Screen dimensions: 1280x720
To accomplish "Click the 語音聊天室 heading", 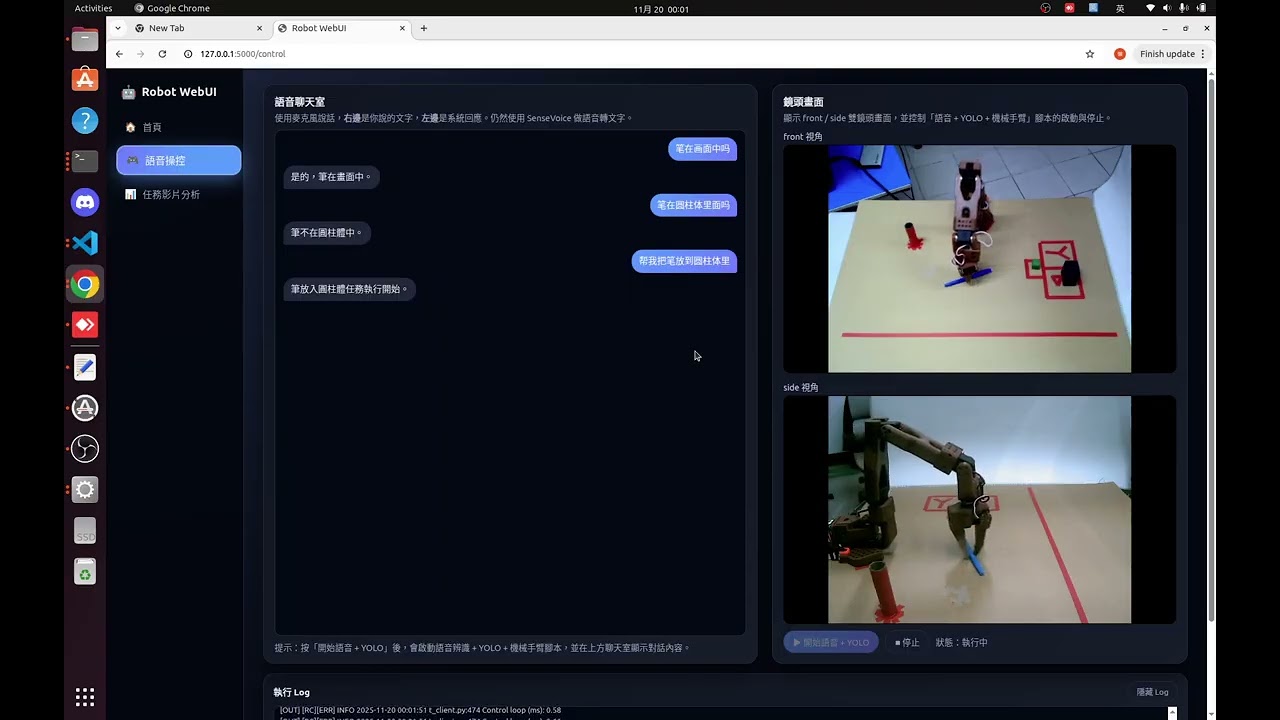I will point(300,102).
